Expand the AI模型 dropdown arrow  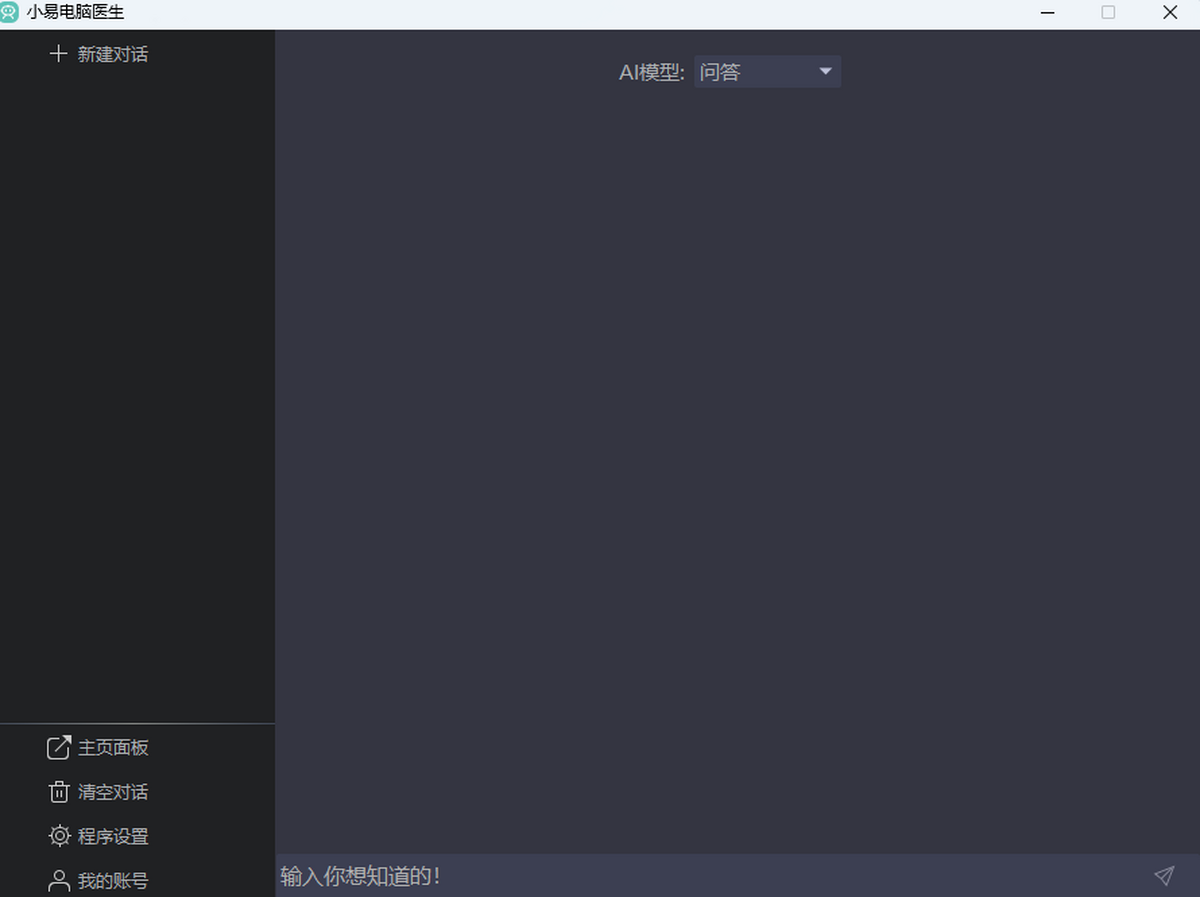(825, 72)
